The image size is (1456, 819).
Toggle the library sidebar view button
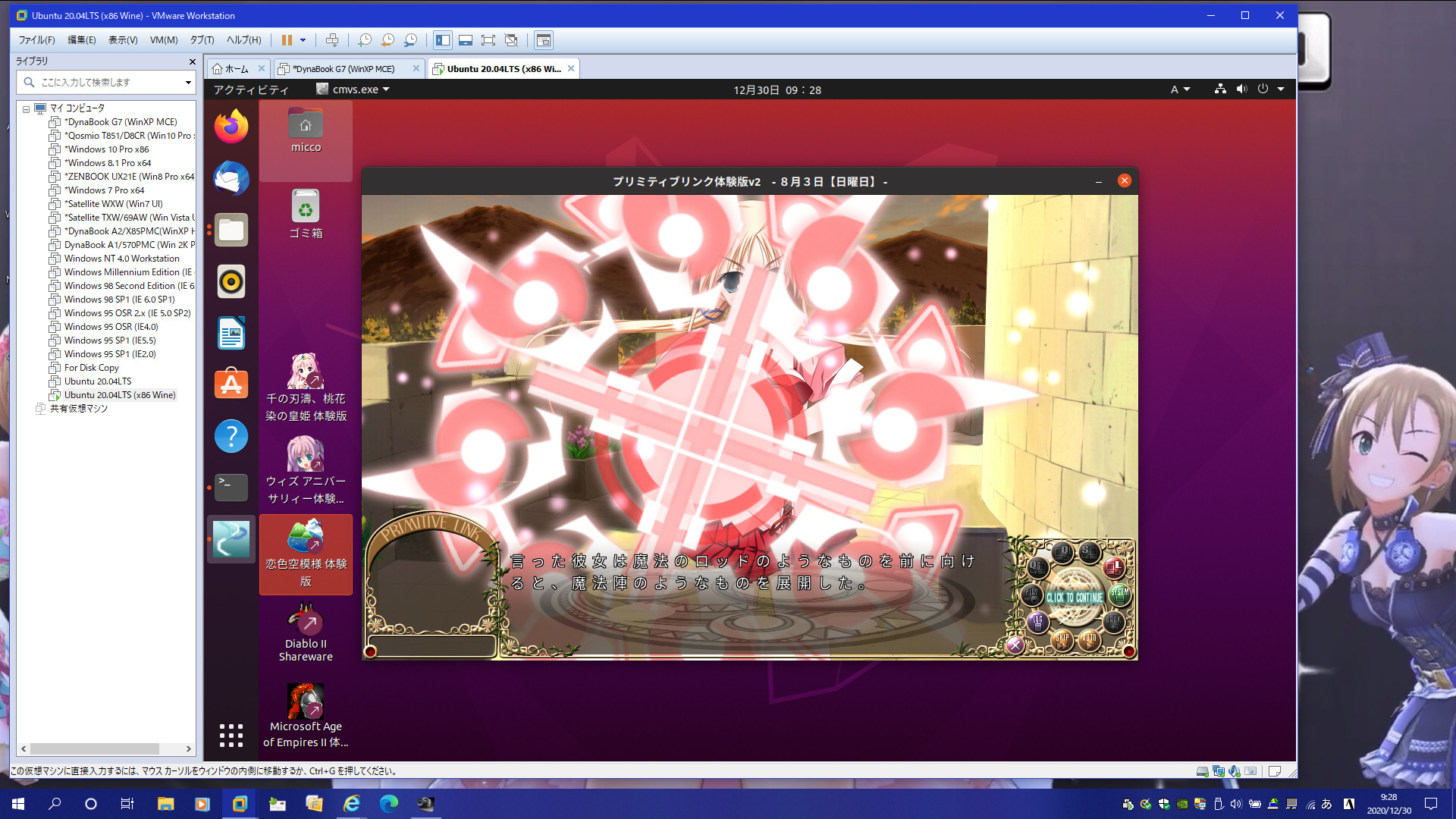click(x=443, y=40)
